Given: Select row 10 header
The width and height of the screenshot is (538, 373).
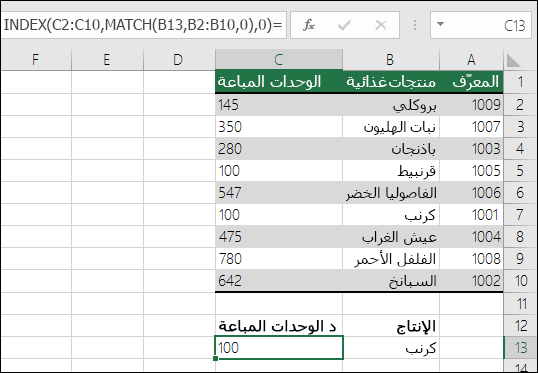Looking at the screenshot, I should point(521,280).
